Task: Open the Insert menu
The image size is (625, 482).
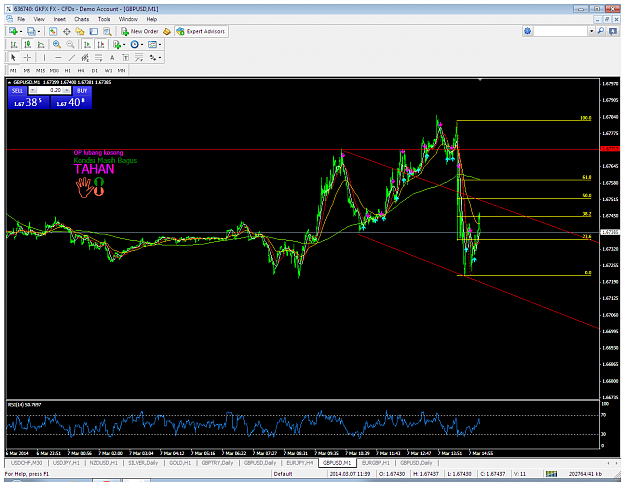Action: [x=60, y=19]
